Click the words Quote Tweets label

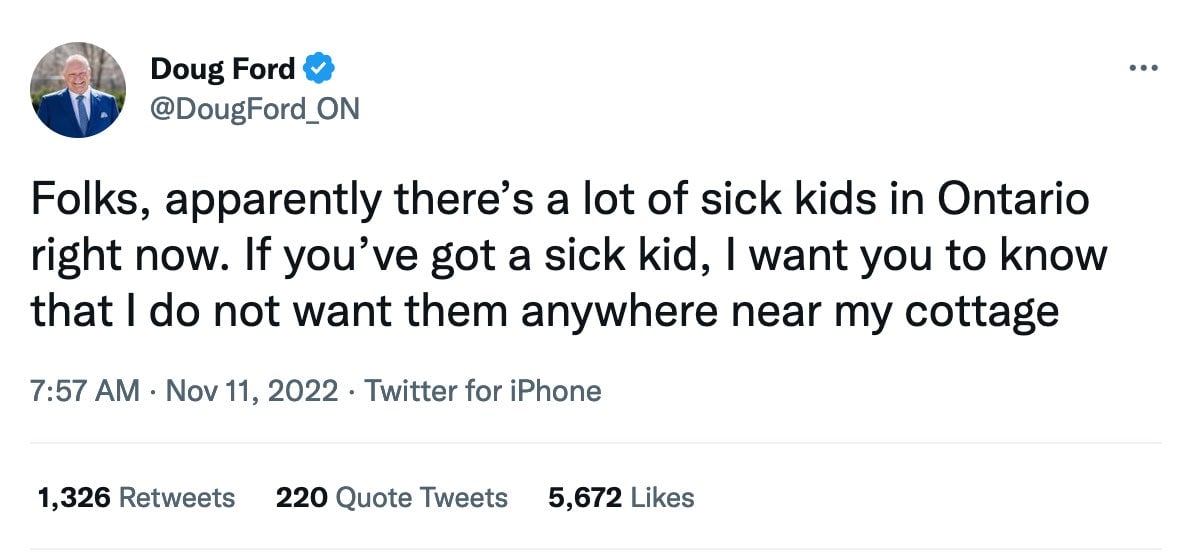click(x=421, y=497)
